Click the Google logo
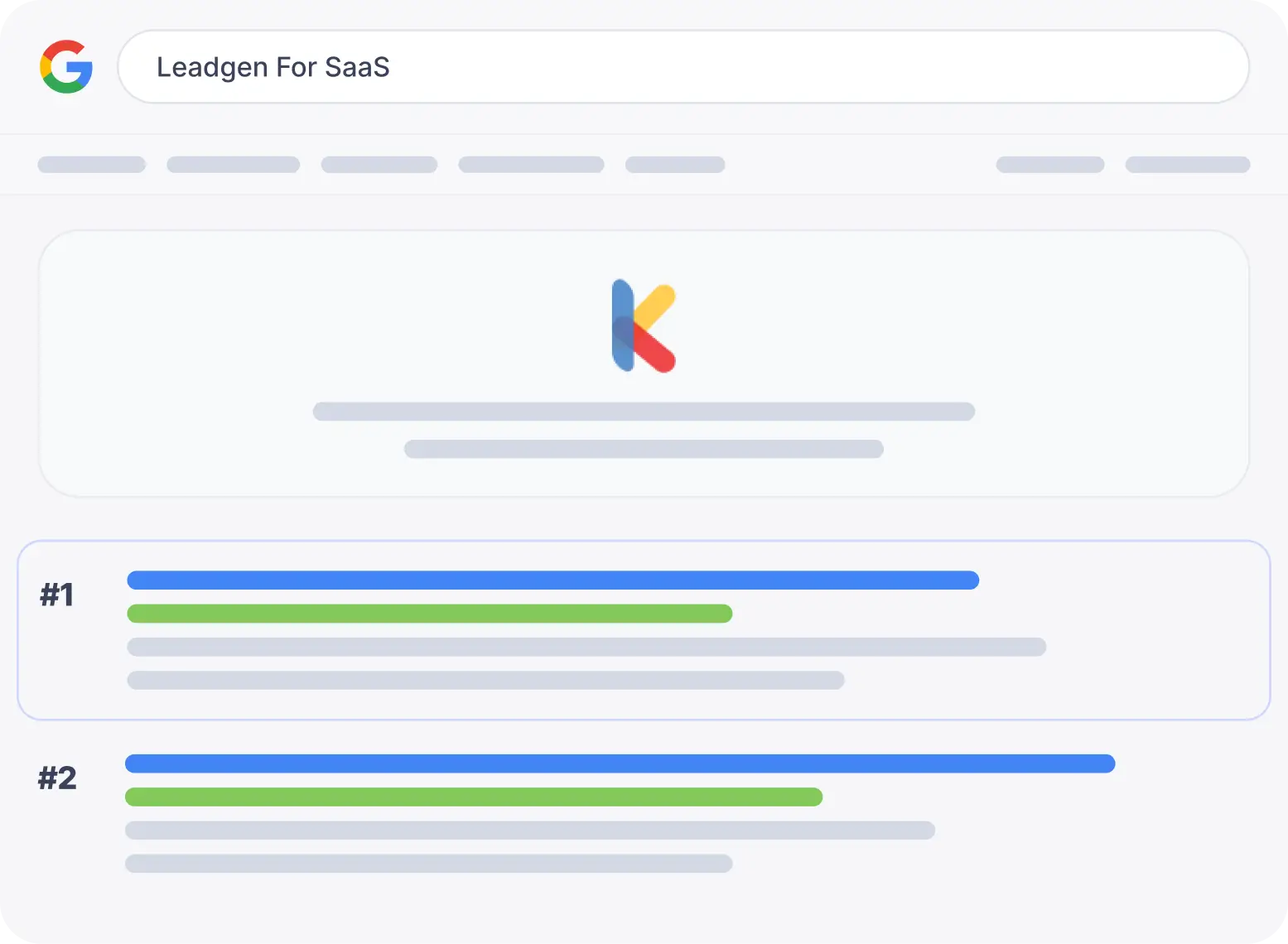Screen dimensions: 1288x944 (66, 66)
